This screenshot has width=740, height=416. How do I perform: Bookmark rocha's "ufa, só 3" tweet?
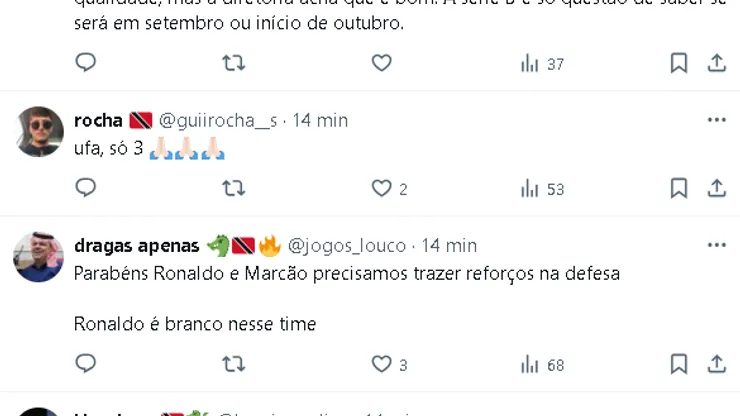[x=678, y=187]
